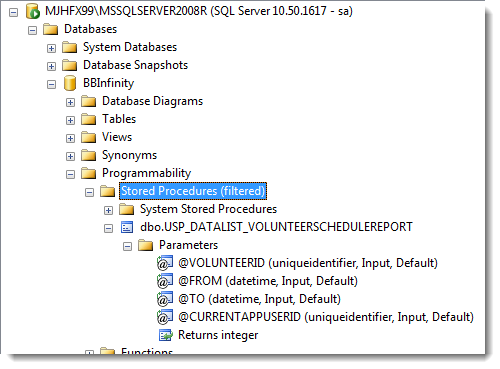Select @TO (datetime, Input, Default) text

tap(260, 299)
